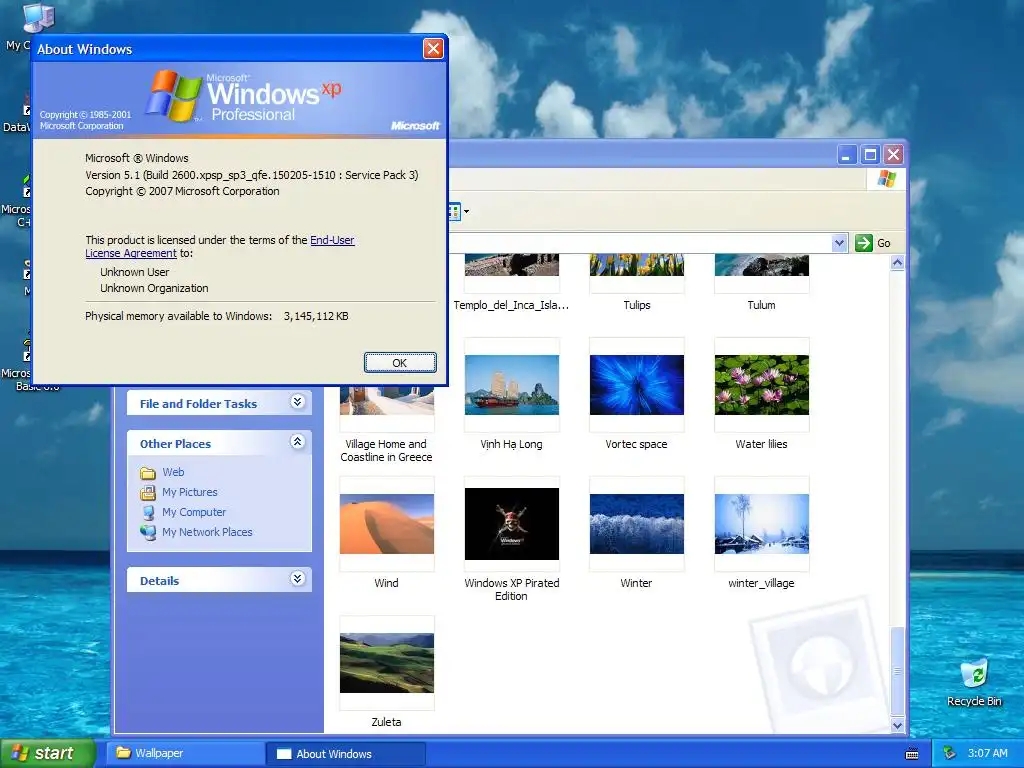Click the Go button in address bar

(872, 243)
